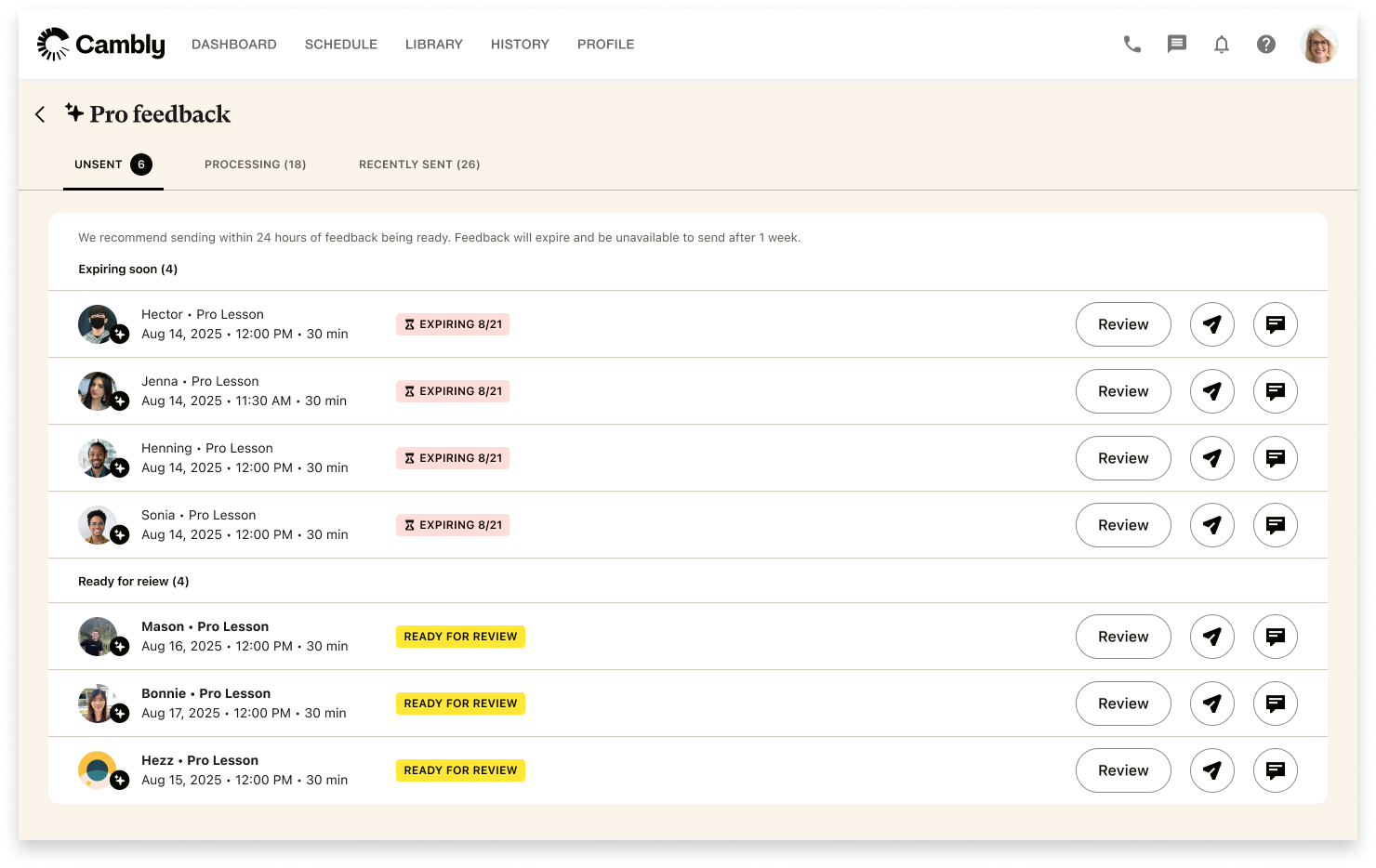This screenshot has height=868, width=1376.
Task: Click Bonnie's student avatar
Action: point(98,704)
